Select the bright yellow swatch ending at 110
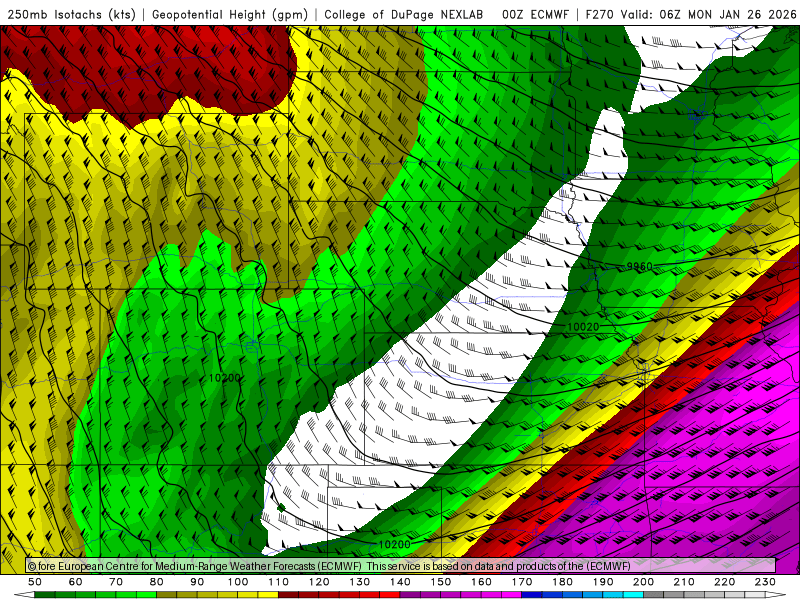 coord(268,595)
